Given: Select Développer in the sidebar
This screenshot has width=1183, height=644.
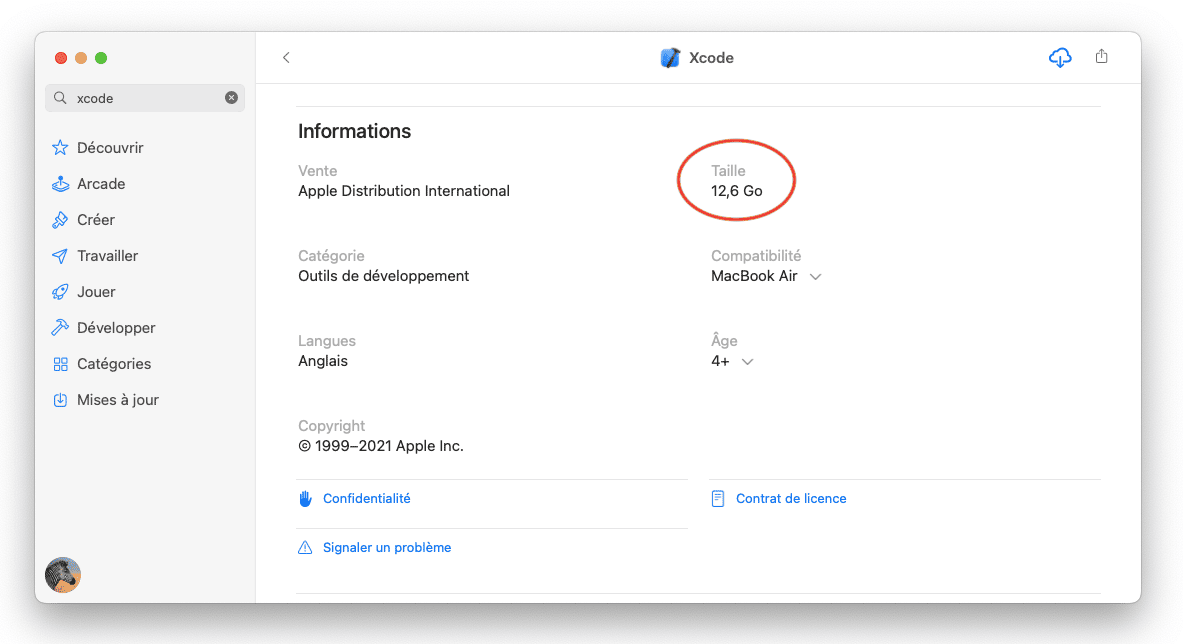Looking at the screenshot, I should [x=116, y=328].
